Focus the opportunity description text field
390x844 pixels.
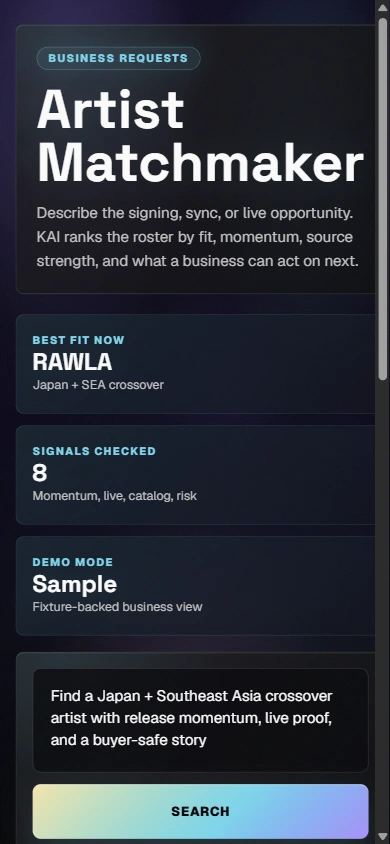click(200, 720)
